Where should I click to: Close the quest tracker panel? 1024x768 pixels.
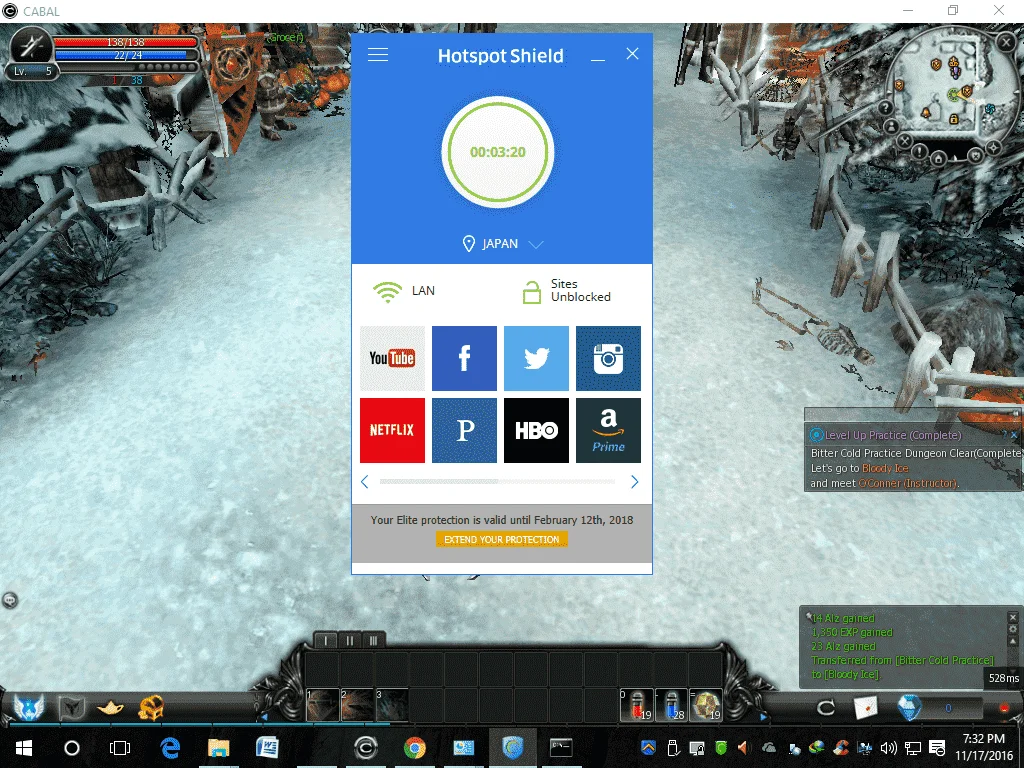1014,434
